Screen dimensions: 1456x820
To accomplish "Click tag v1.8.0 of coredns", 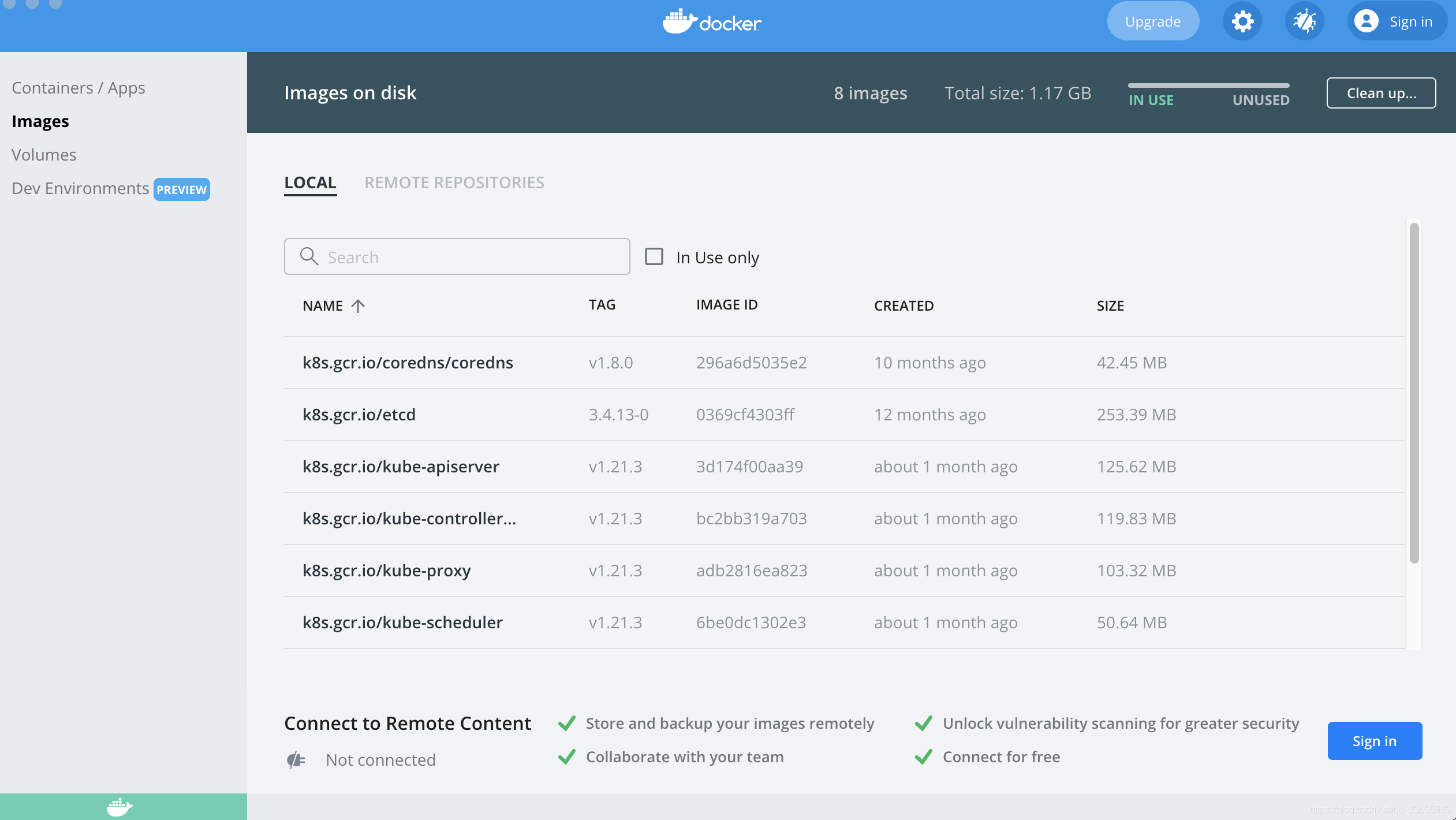I will click(x=611, y=363).
